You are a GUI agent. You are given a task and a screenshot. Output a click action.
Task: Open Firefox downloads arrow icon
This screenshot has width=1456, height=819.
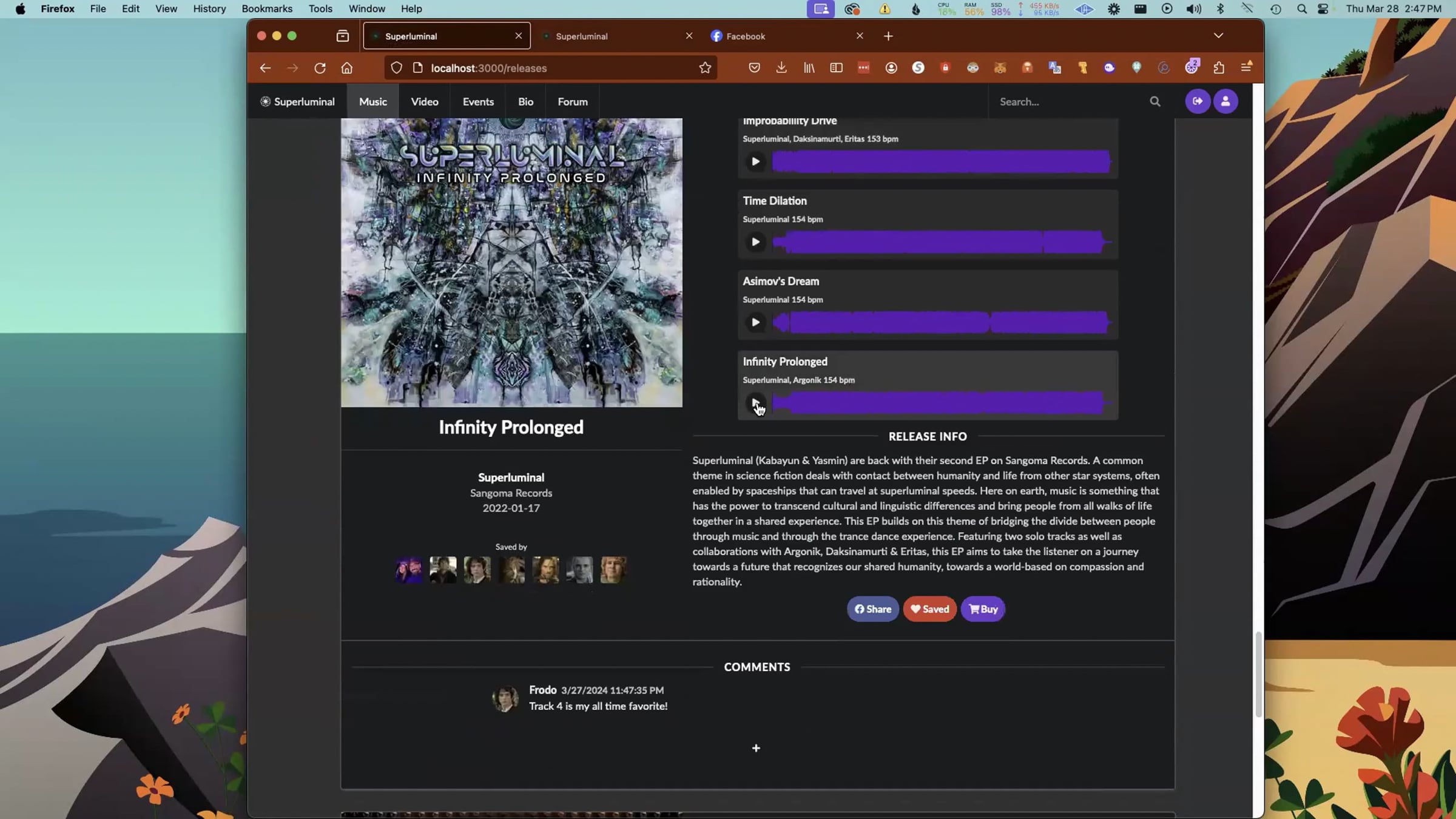(x=781, y=68)
